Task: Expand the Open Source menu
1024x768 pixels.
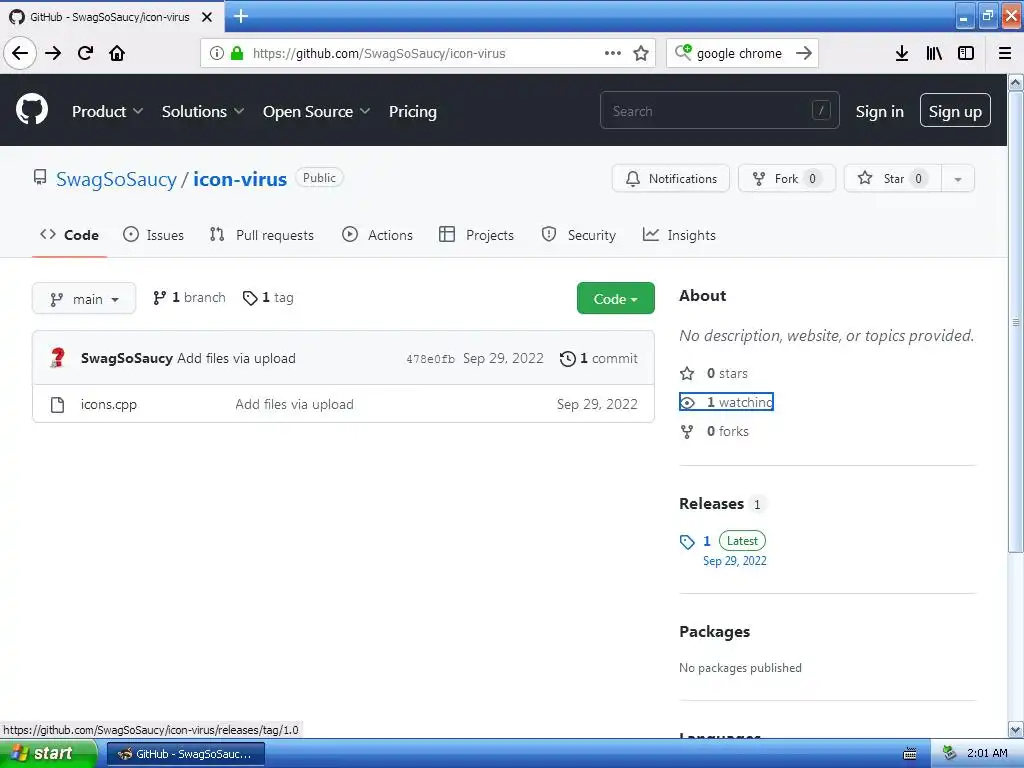Action: (x=316, y=112)
